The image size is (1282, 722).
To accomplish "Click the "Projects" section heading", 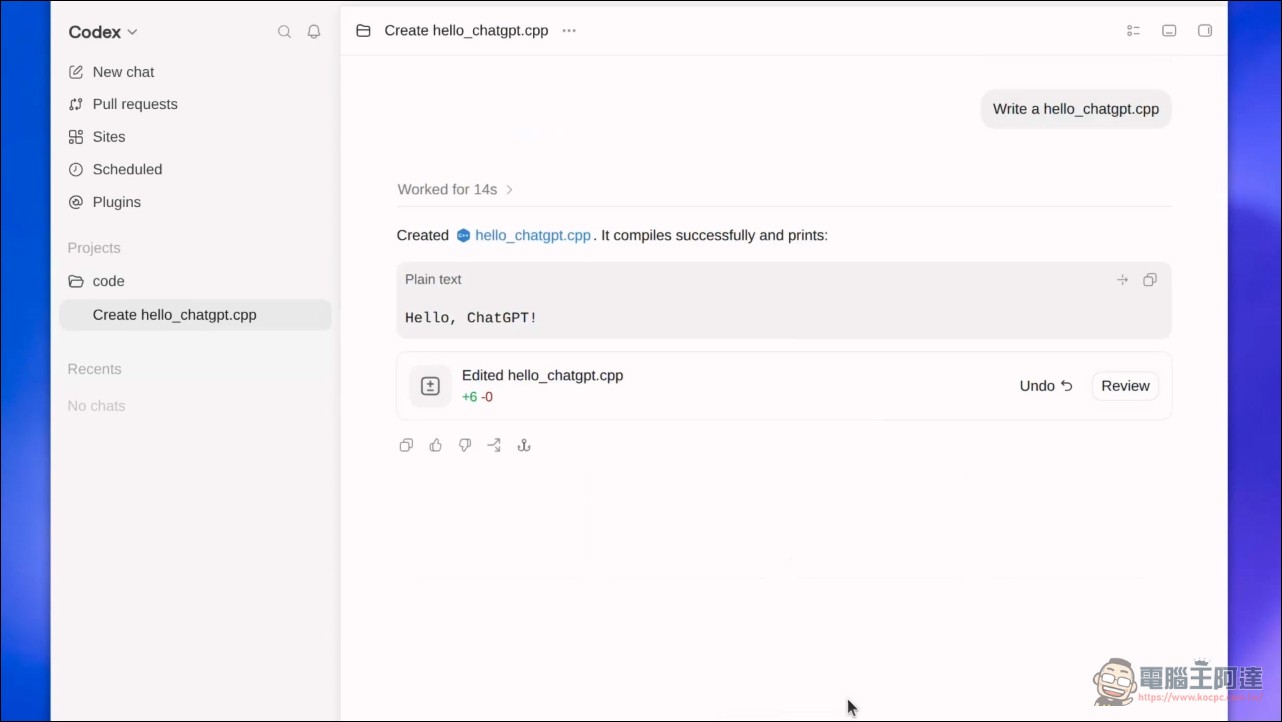I will pos(94,248).
